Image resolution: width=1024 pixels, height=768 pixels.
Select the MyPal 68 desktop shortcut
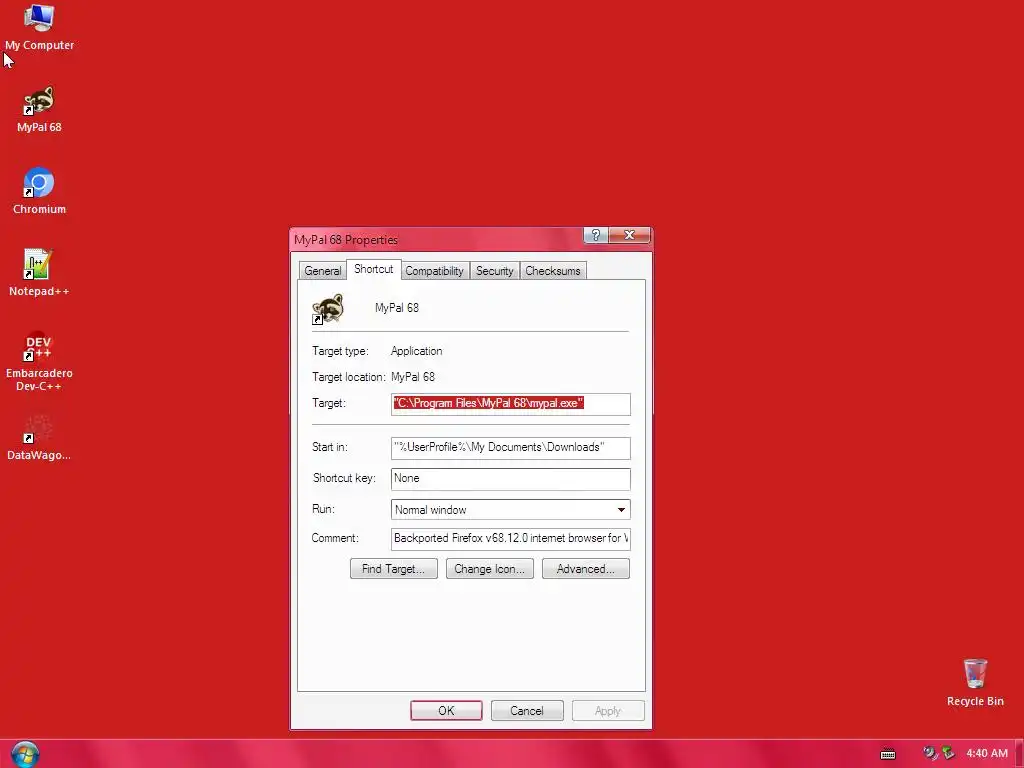pos(39,110)
